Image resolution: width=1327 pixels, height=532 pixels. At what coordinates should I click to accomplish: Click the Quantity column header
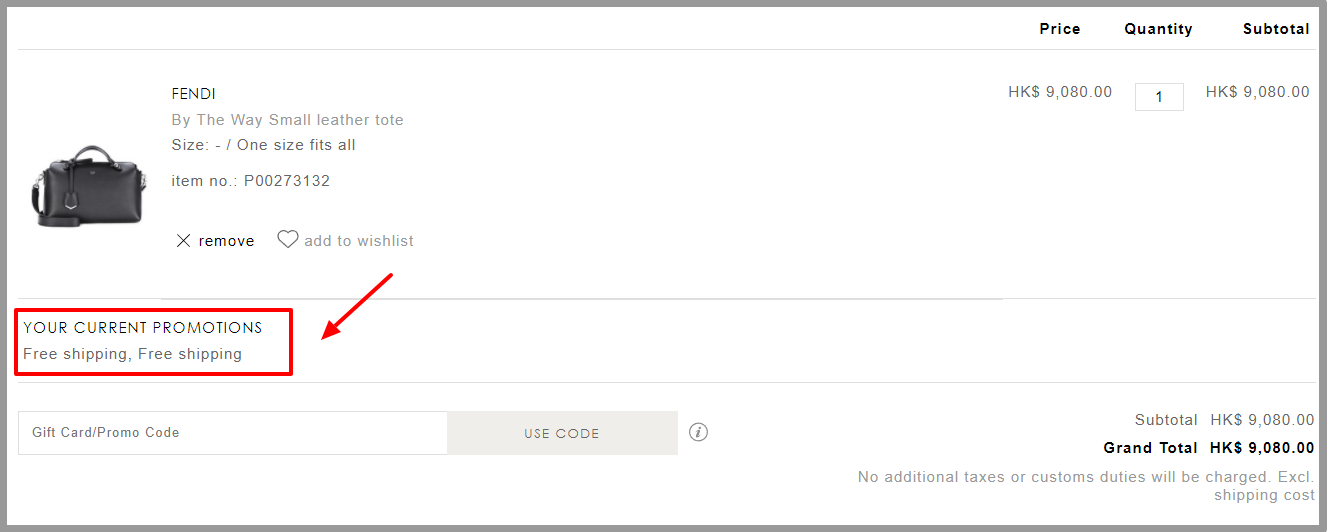[x=1158, y=29]
